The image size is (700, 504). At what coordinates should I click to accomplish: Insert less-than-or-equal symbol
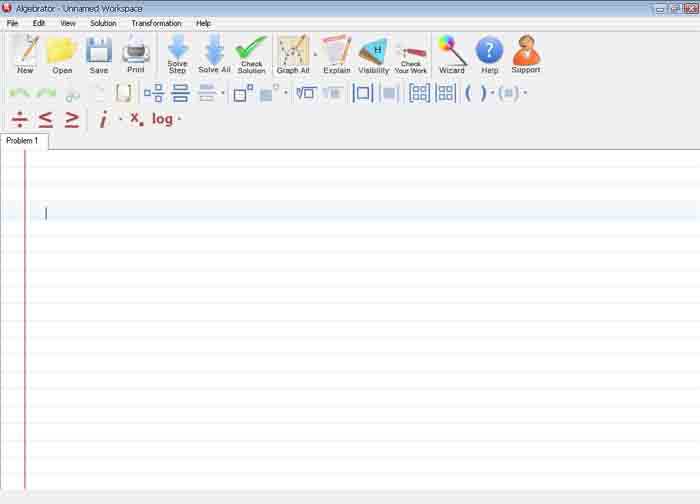pyautogui.click(x=46, y=119)
